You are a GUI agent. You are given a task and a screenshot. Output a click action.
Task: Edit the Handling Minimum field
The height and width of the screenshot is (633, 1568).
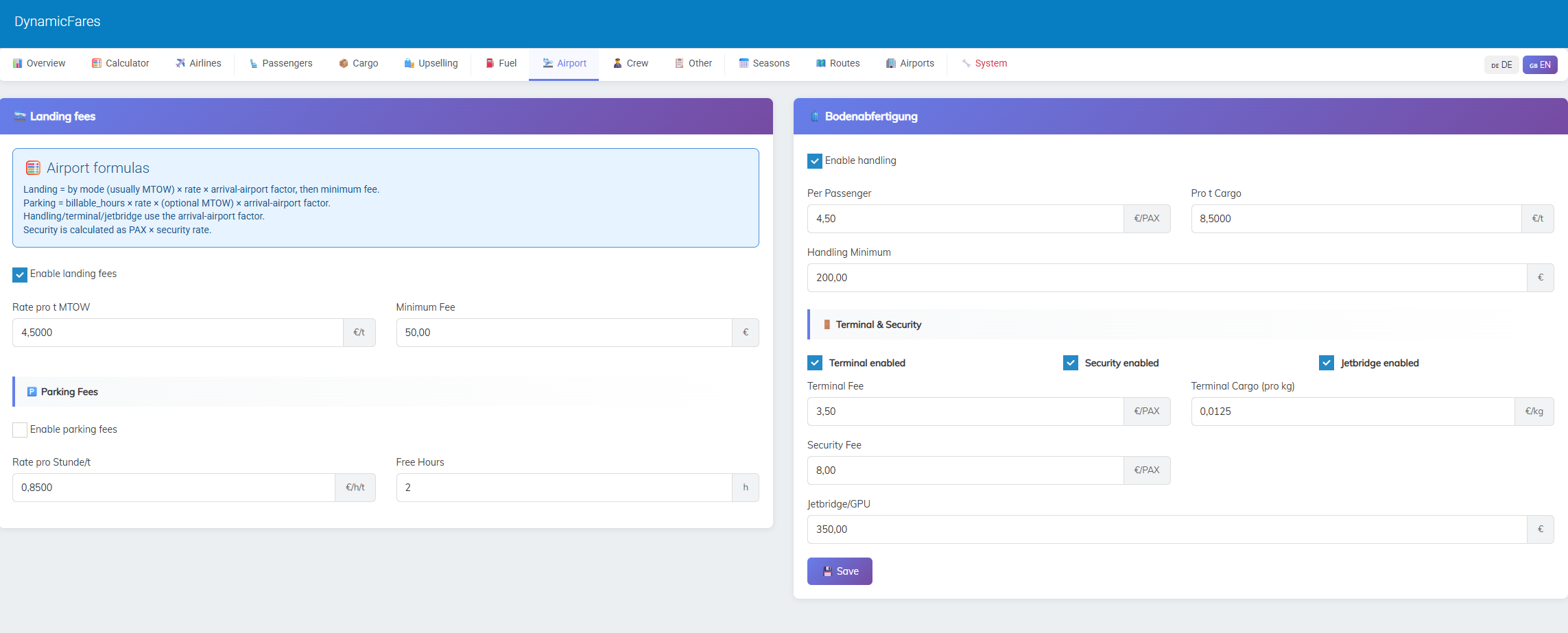click(1166, 278)
